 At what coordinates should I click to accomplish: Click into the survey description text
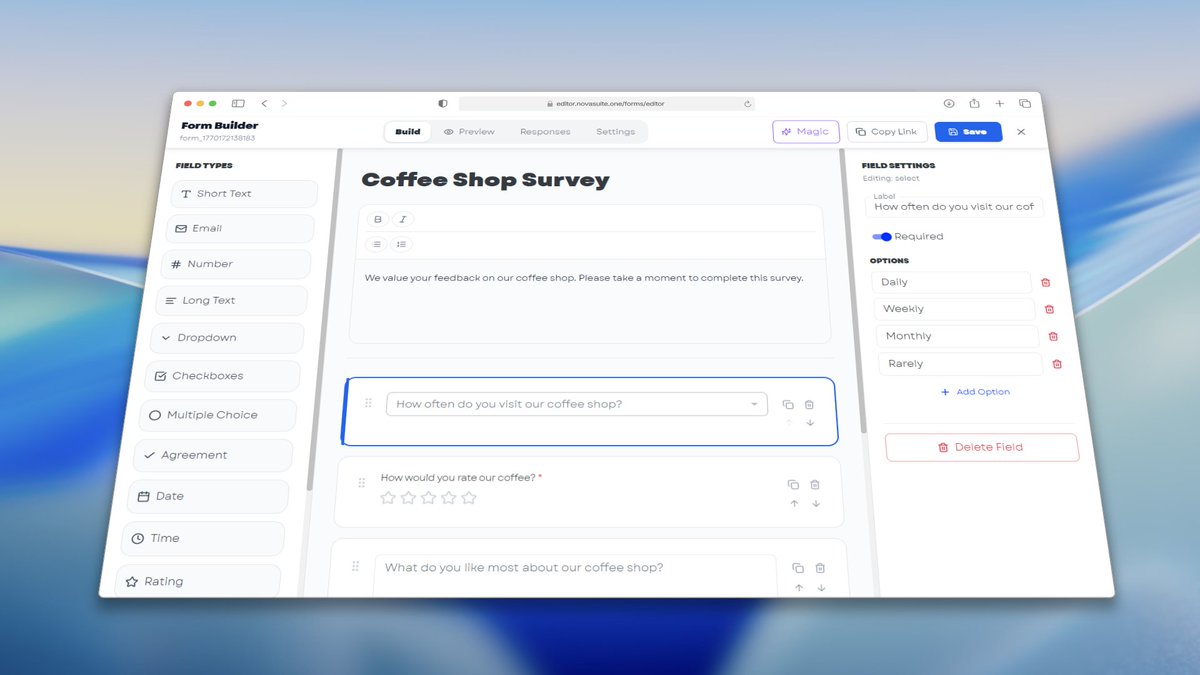pos(584,278)
